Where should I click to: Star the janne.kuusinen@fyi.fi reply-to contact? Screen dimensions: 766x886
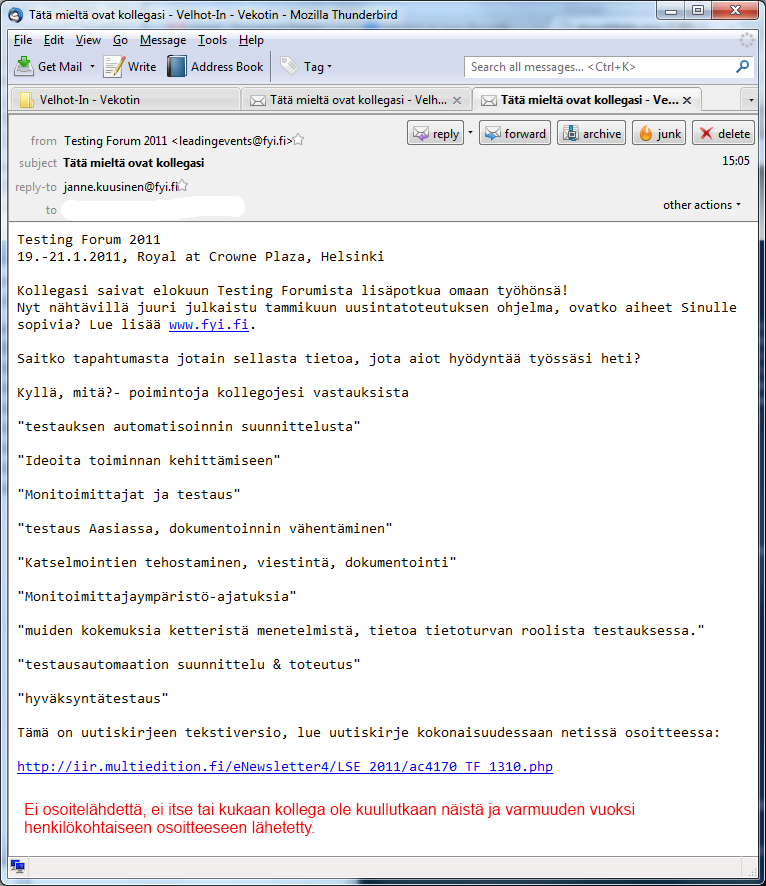point(183,186)
